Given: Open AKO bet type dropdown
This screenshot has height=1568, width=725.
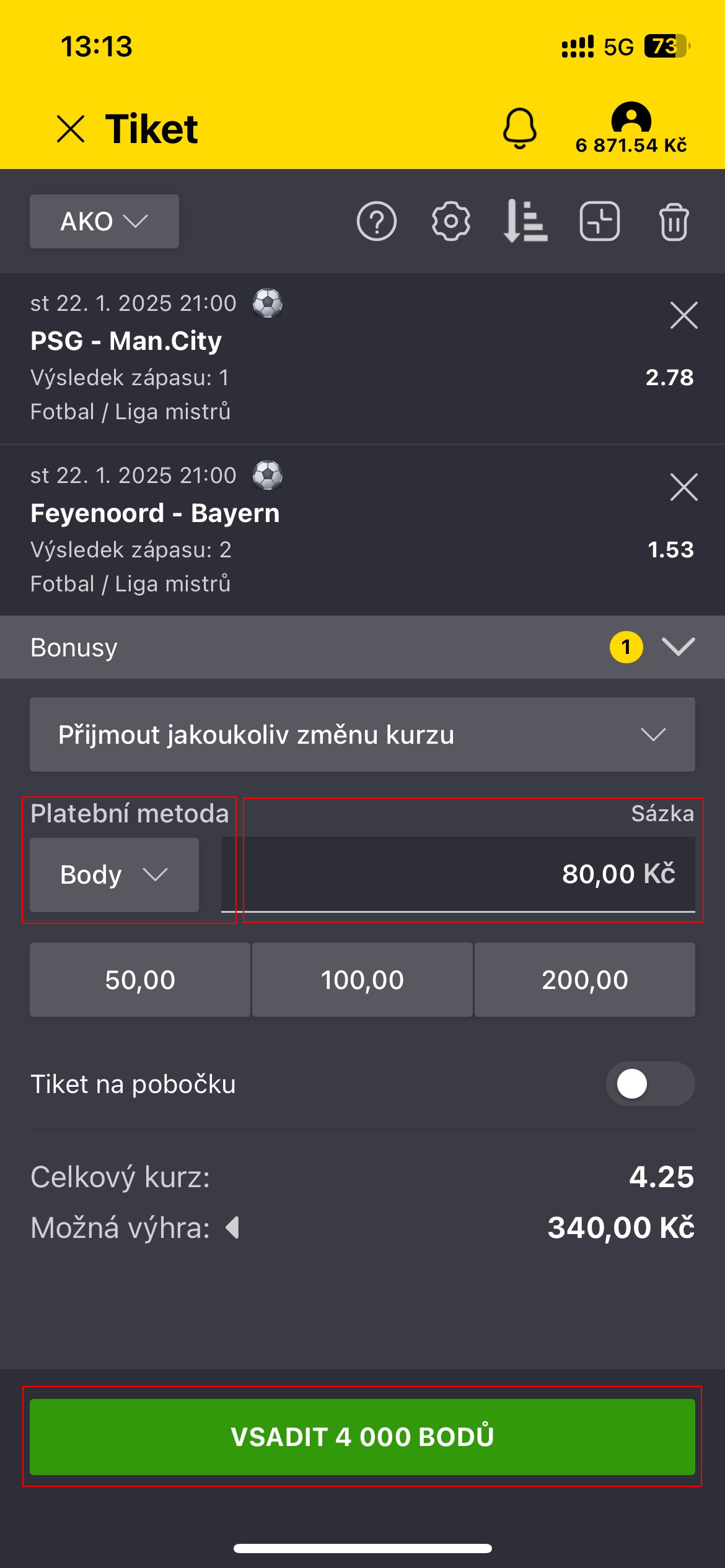Looking at the screenshot, I should tap(104, 221).
